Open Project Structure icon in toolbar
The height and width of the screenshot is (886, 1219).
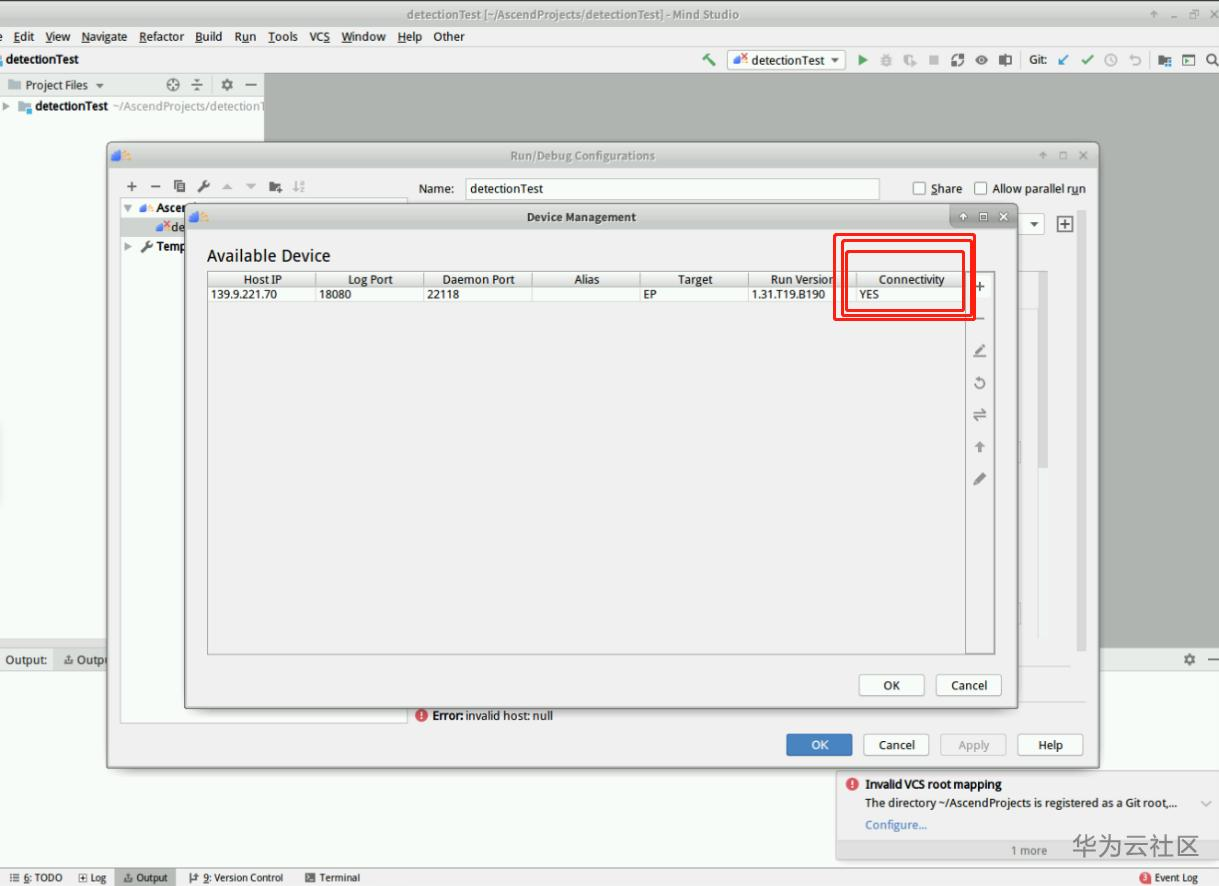(1165, 60)
